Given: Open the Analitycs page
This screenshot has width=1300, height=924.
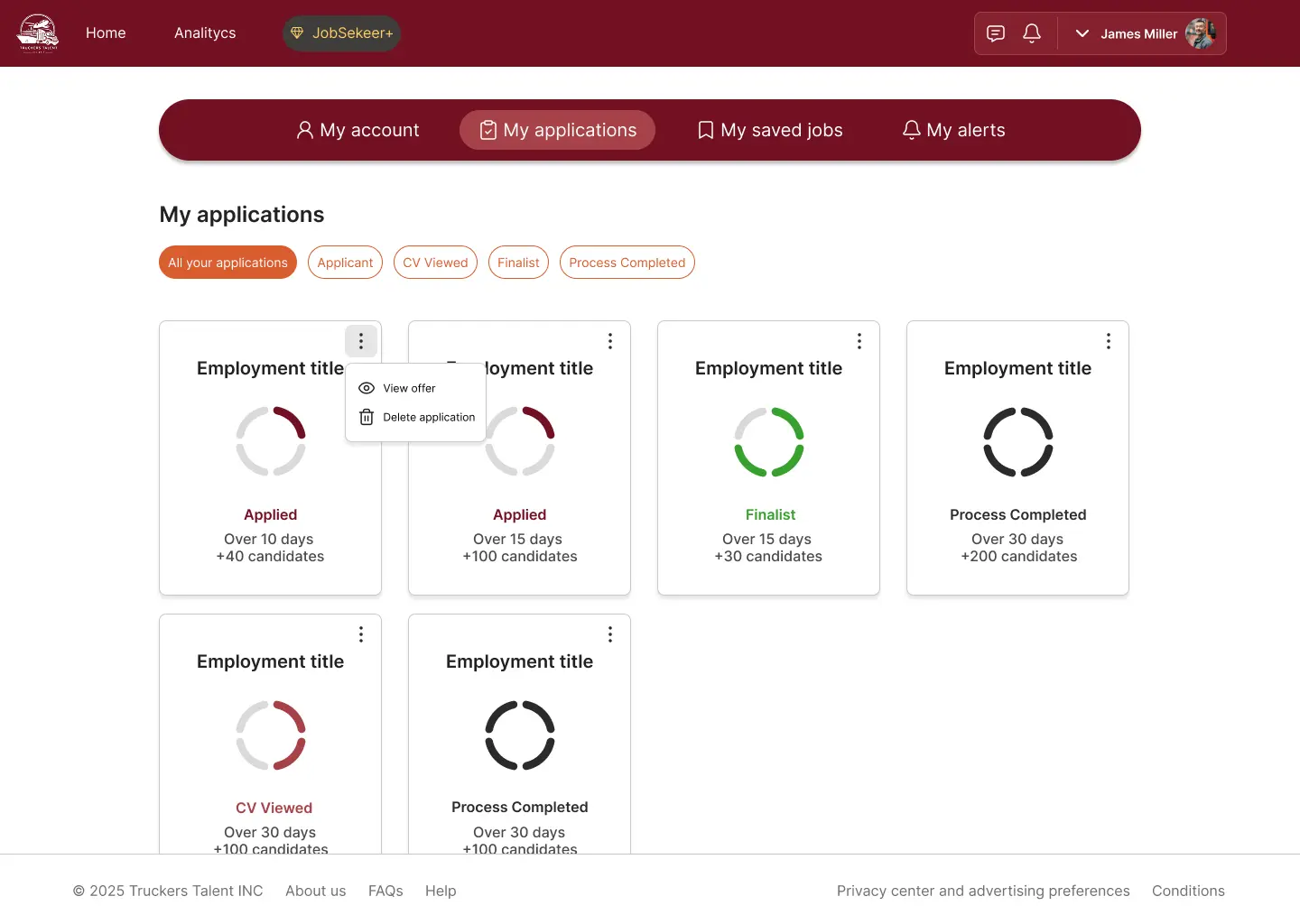Looking at the screenshot, I should (205, 32).
